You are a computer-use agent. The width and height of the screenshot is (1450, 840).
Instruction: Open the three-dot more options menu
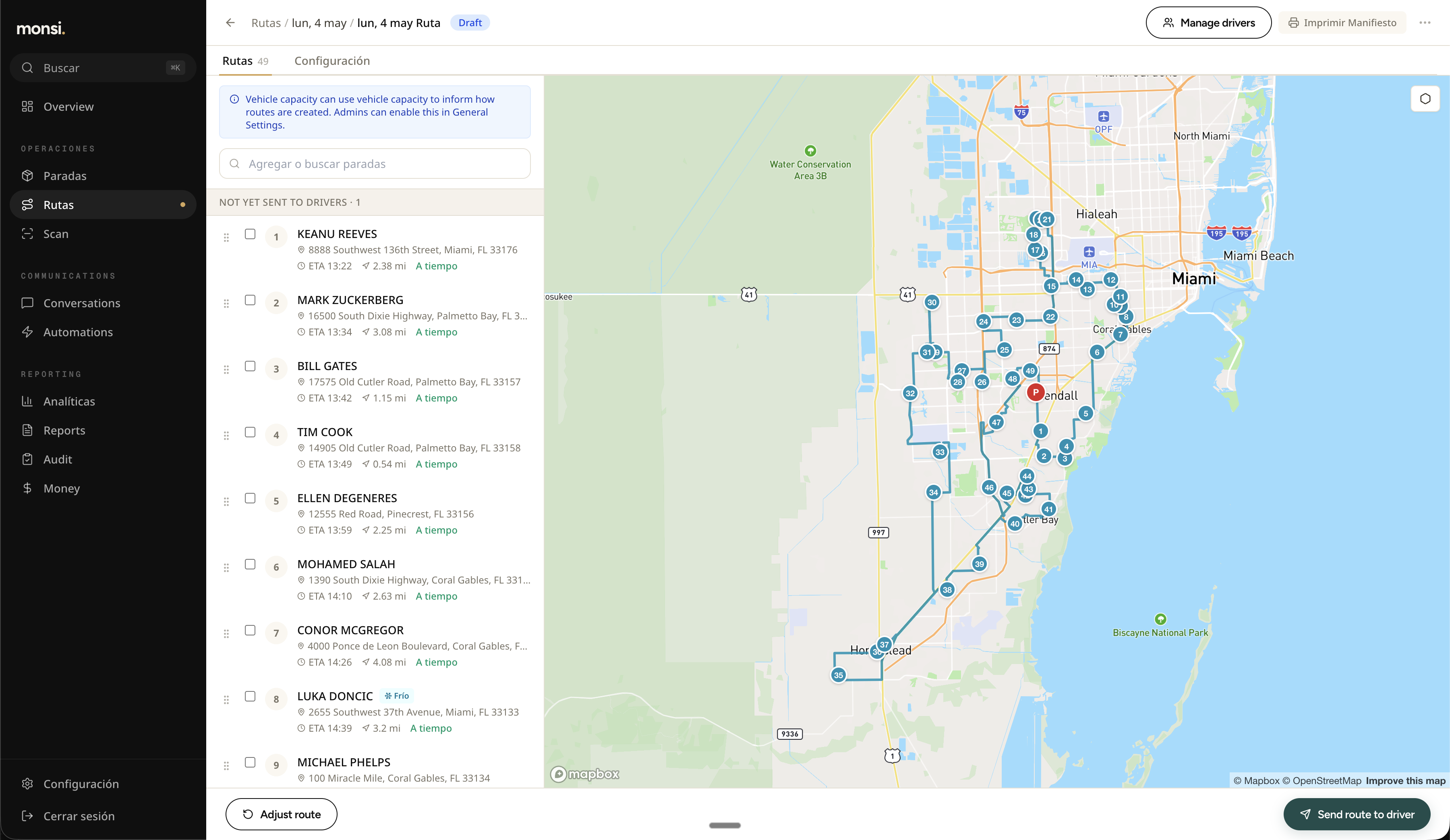[x=1425, y=23]
